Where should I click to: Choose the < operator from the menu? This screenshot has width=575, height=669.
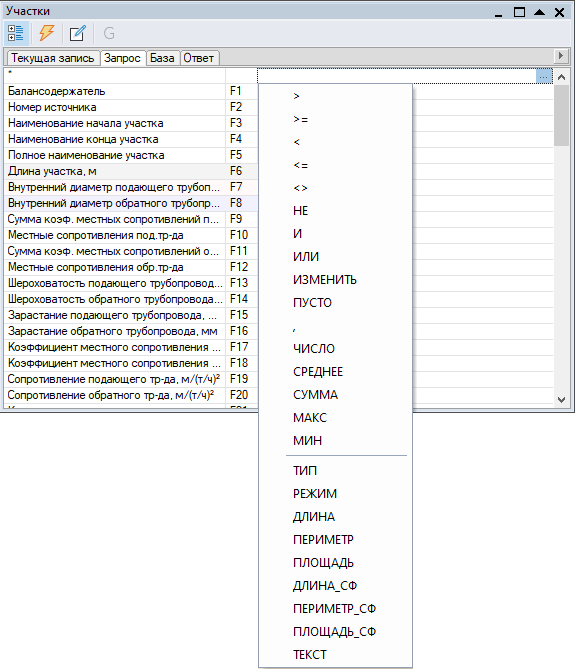(335, 142)
